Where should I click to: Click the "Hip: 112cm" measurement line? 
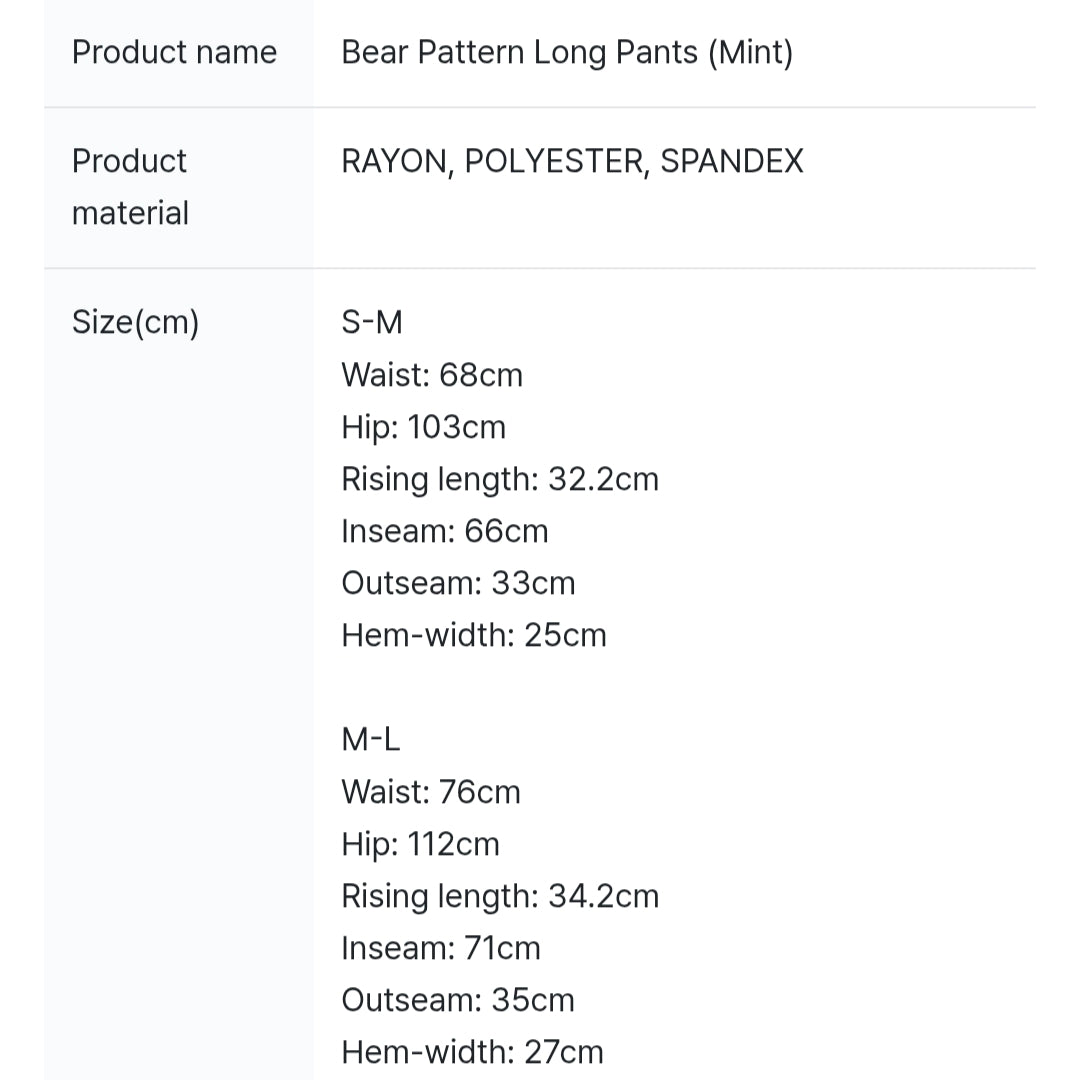tap(420, 844)
